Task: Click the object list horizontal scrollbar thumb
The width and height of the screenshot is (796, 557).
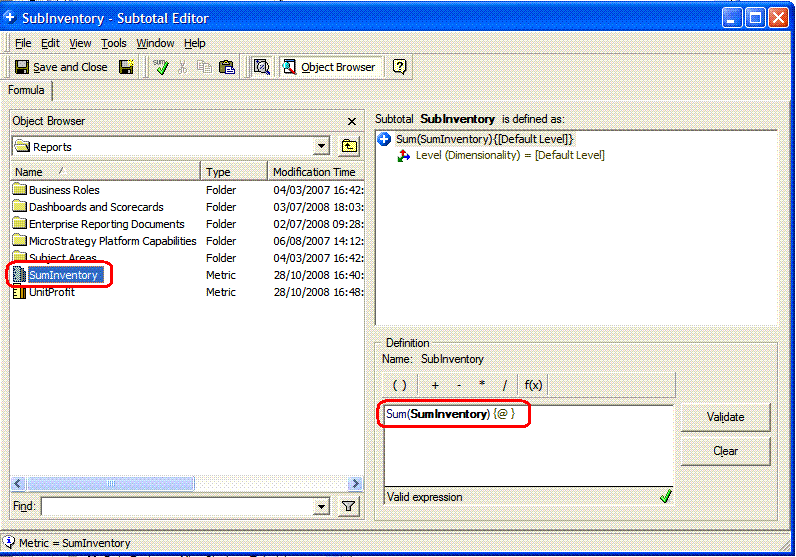Action: click(x=110, y=483)
